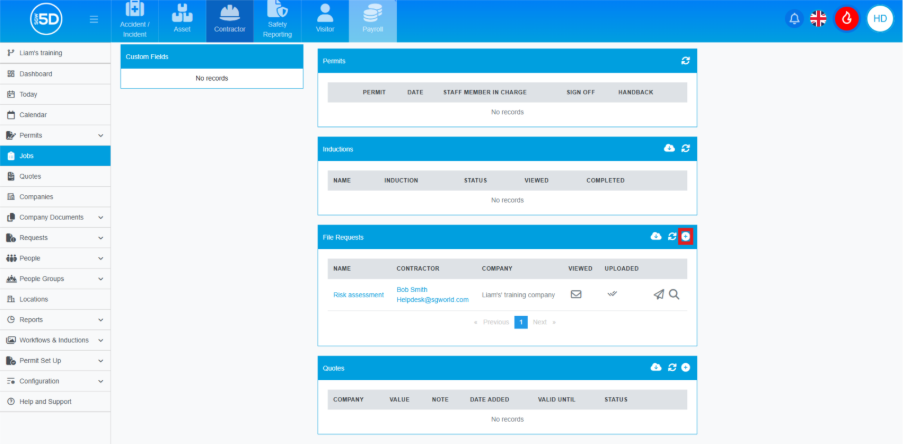Switch to the Payroll module tab
The width and height of the screenshot is (903, 444).
372,21
